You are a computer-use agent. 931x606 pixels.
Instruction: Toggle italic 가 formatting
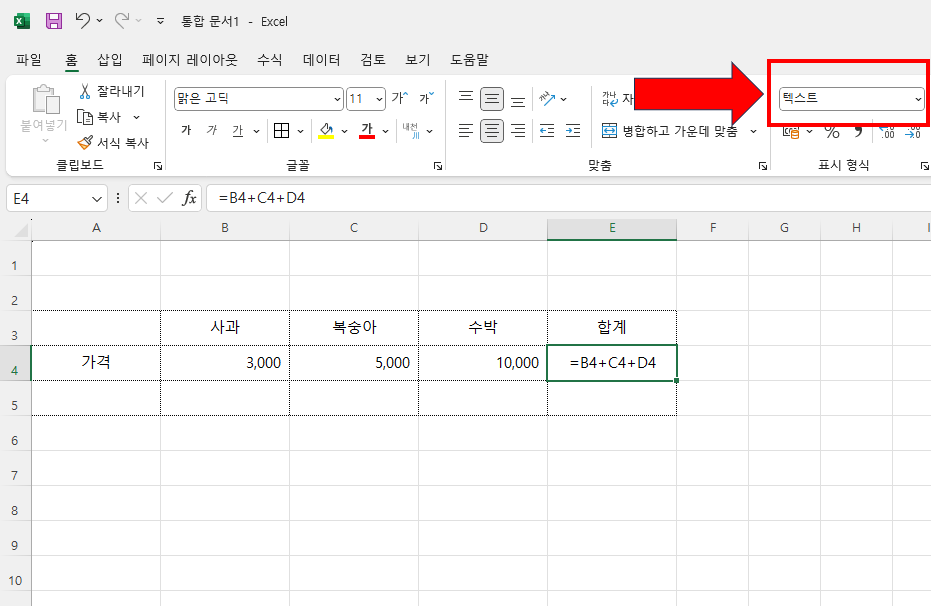point(212,131)
